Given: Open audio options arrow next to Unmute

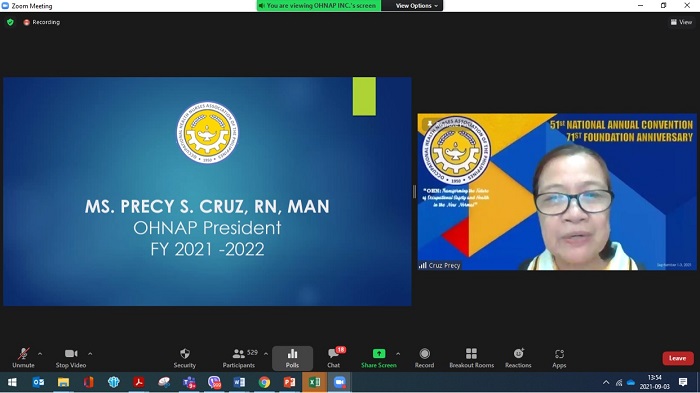Looking at the screenshot, I should click(40, 354).
